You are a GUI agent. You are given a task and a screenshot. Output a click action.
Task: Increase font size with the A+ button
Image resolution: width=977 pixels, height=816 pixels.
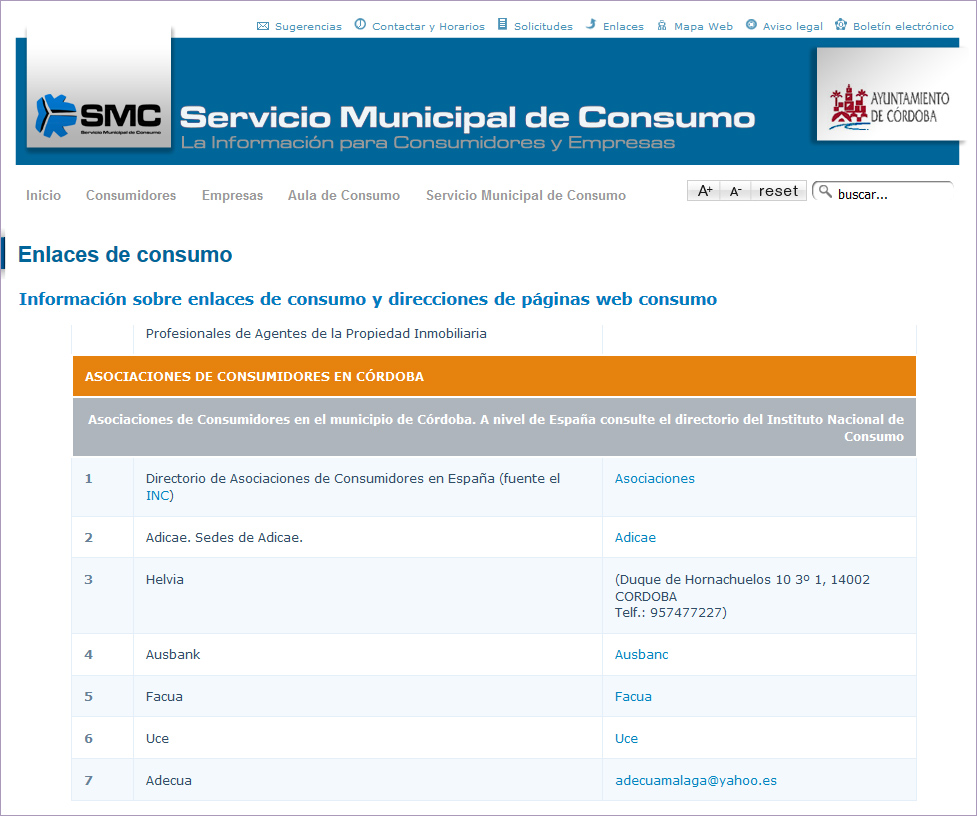point(704,191)
